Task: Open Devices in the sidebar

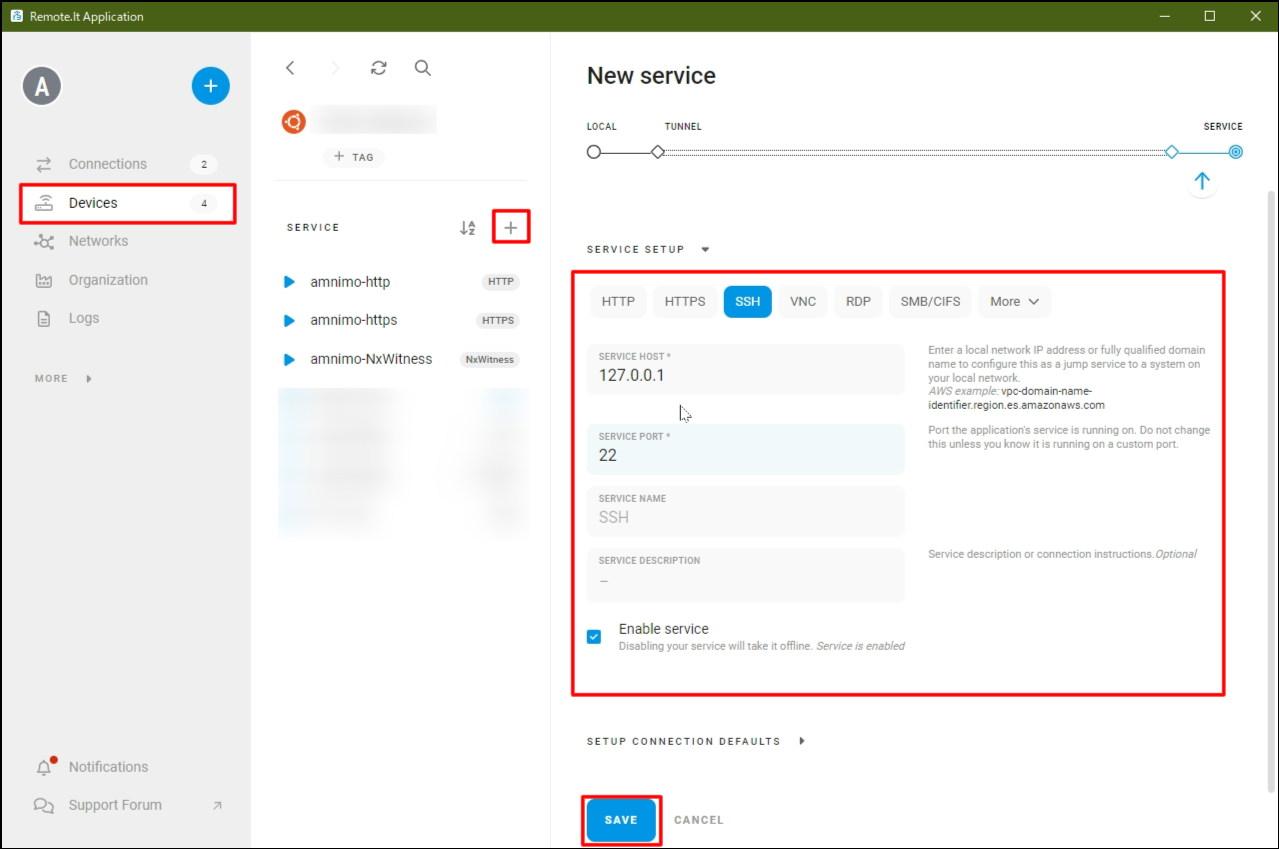Action: click(126, 203)
